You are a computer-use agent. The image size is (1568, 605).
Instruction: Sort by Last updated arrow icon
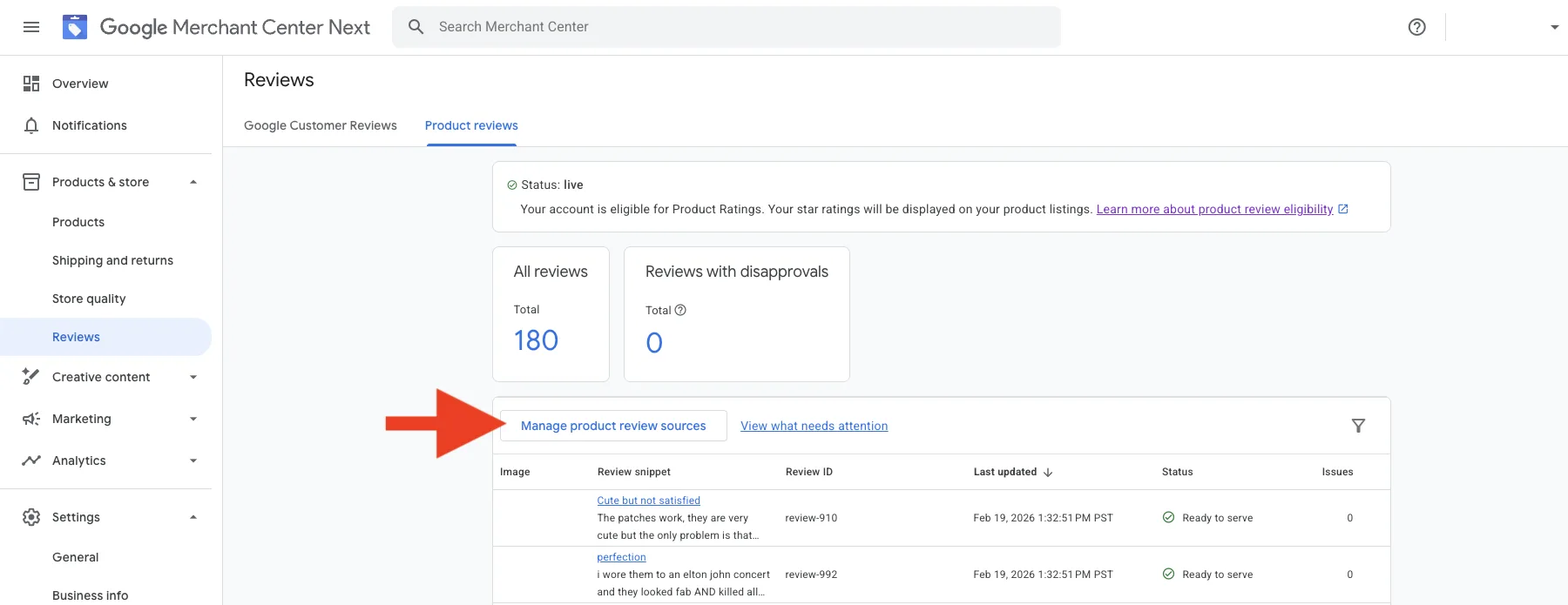click(1048, 473)
